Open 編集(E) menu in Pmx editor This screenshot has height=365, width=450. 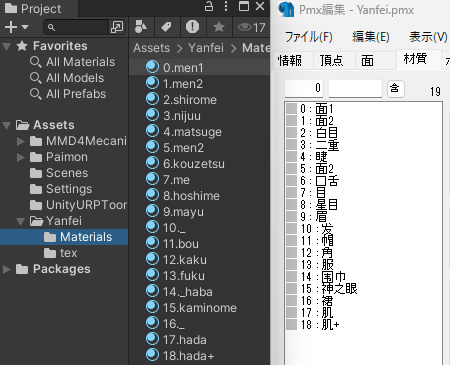371,37
